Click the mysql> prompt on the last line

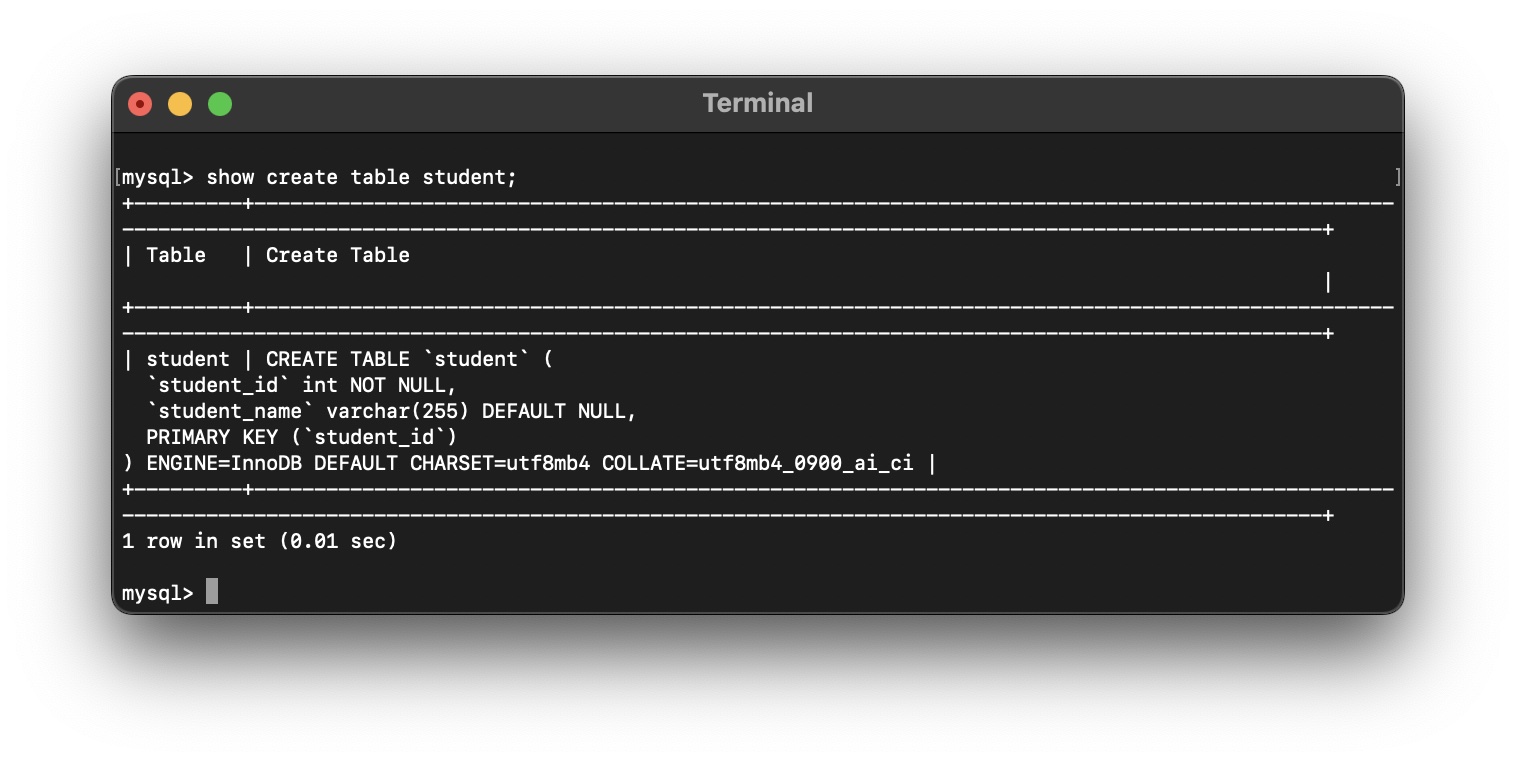point(158,591)
